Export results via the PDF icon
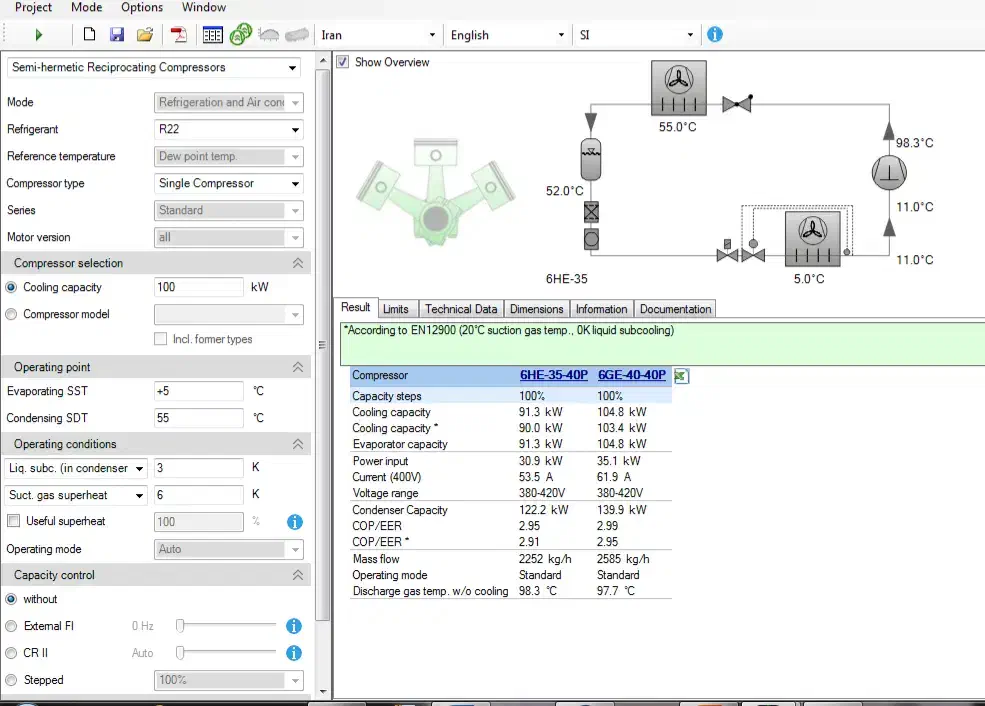Image resolution: width=985 pixels, height=706 pixels. click(180, 35)
